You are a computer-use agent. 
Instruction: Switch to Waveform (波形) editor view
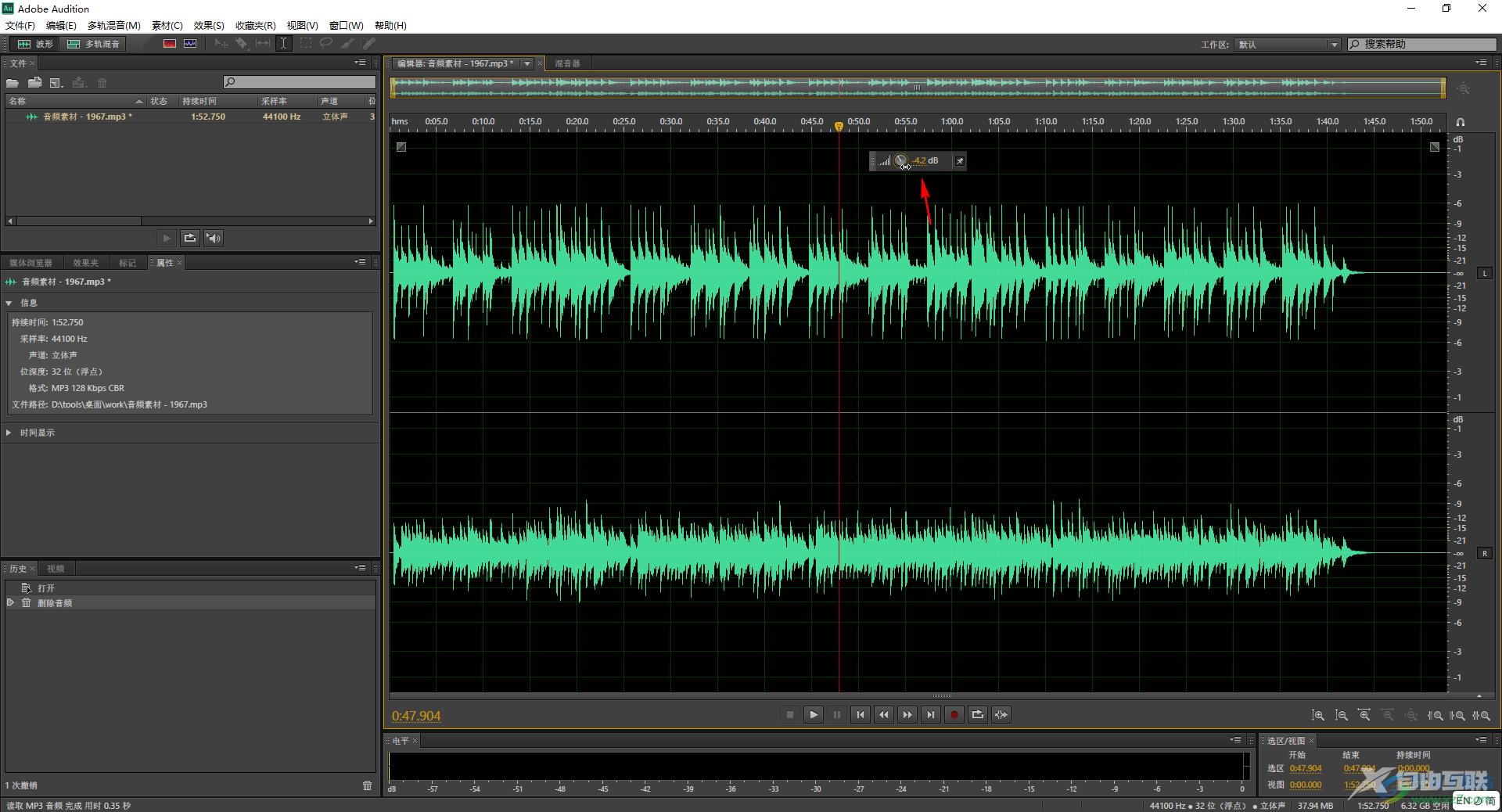tap(35, 44)
